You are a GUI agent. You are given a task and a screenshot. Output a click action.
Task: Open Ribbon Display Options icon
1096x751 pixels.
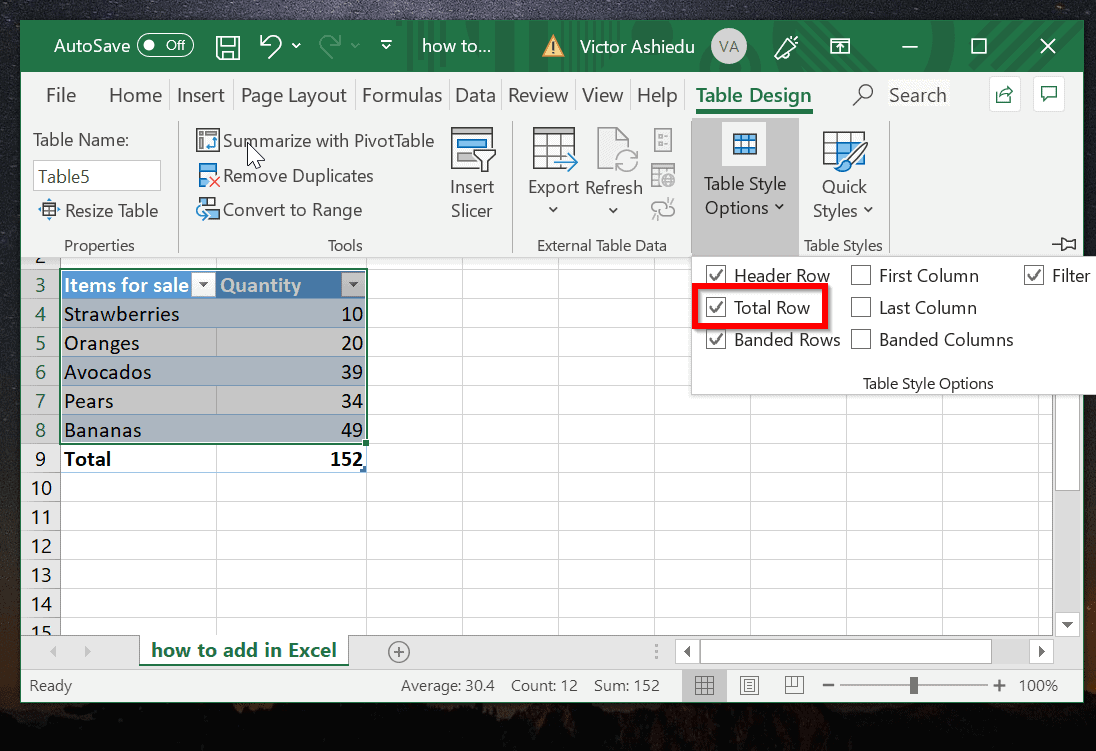[x=839, y=47]
